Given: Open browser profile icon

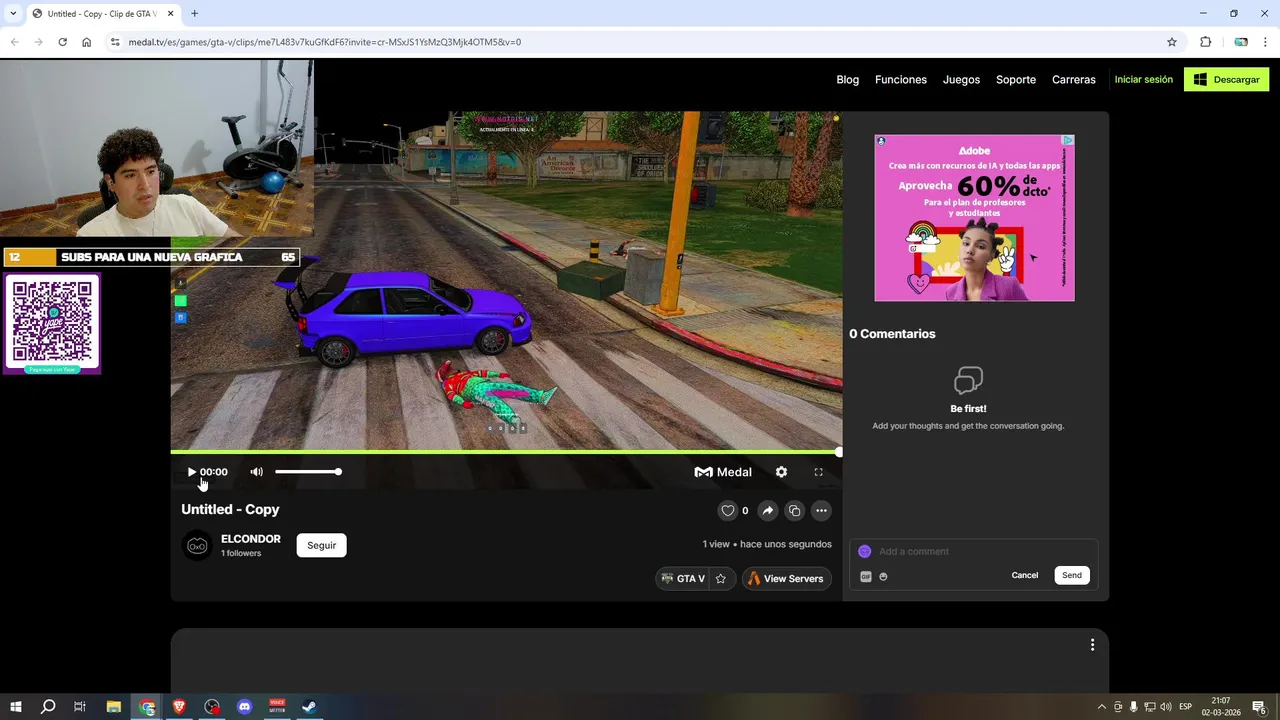Looking at the screenshot, I should click(1241, 42).
